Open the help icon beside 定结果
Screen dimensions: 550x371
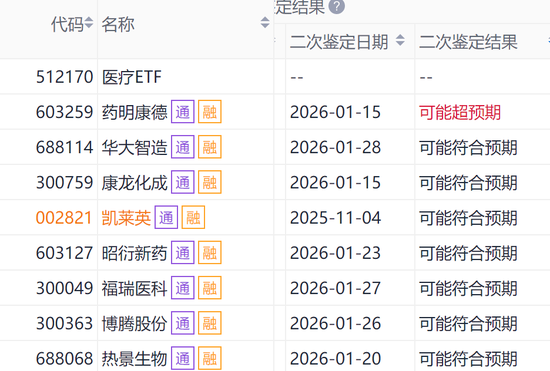click(x=337, y=7)
